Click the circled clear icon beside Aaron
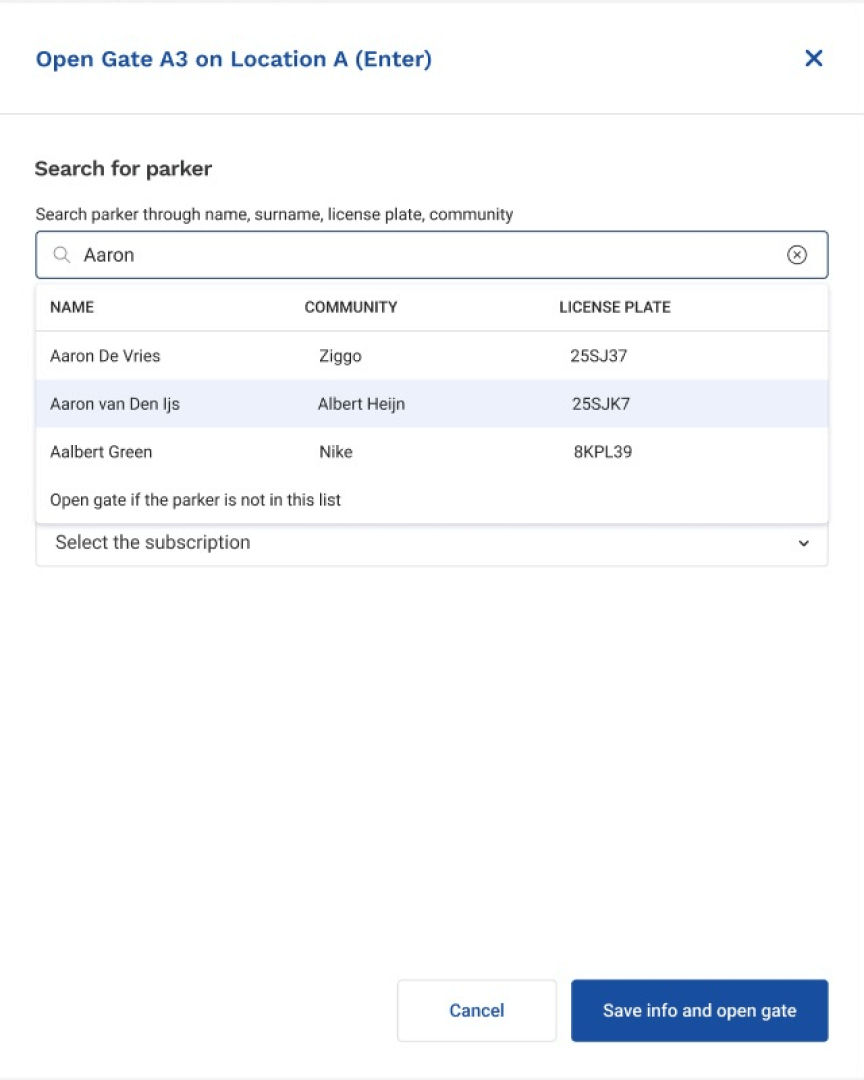The image size is (864, 1080). coord(797,255)
